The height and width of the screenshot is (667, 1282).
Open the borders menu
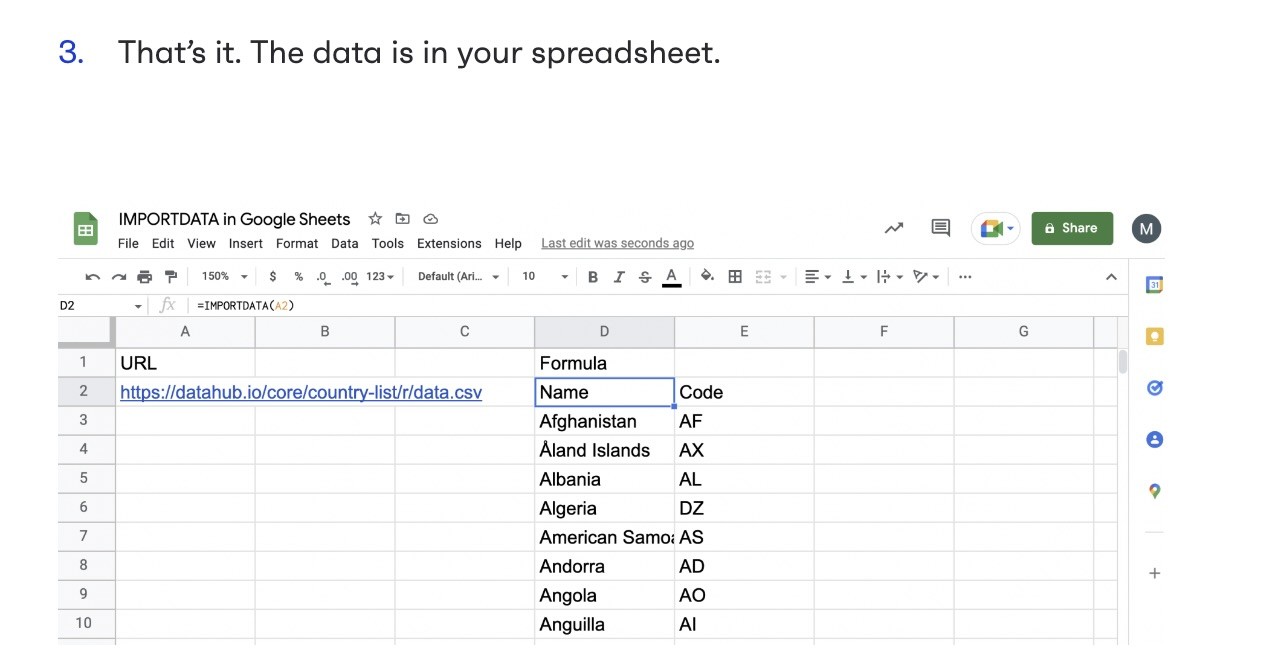(x=735, y=276)
